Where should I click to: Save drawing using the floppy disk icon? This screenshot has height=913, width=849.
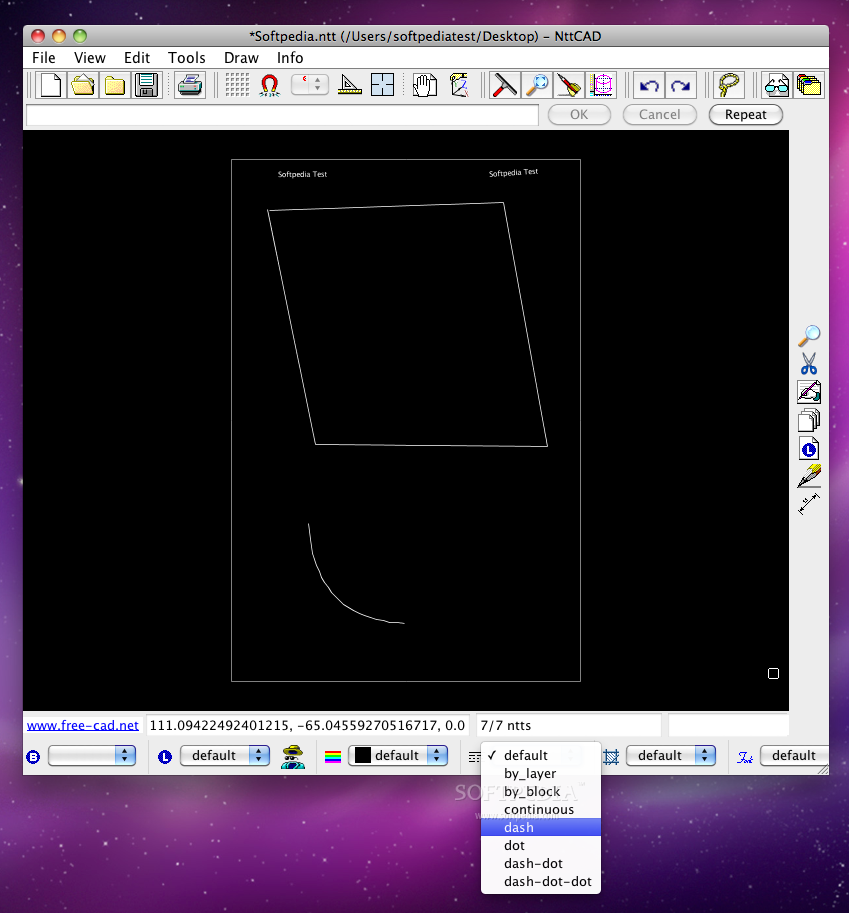[146, 86]
